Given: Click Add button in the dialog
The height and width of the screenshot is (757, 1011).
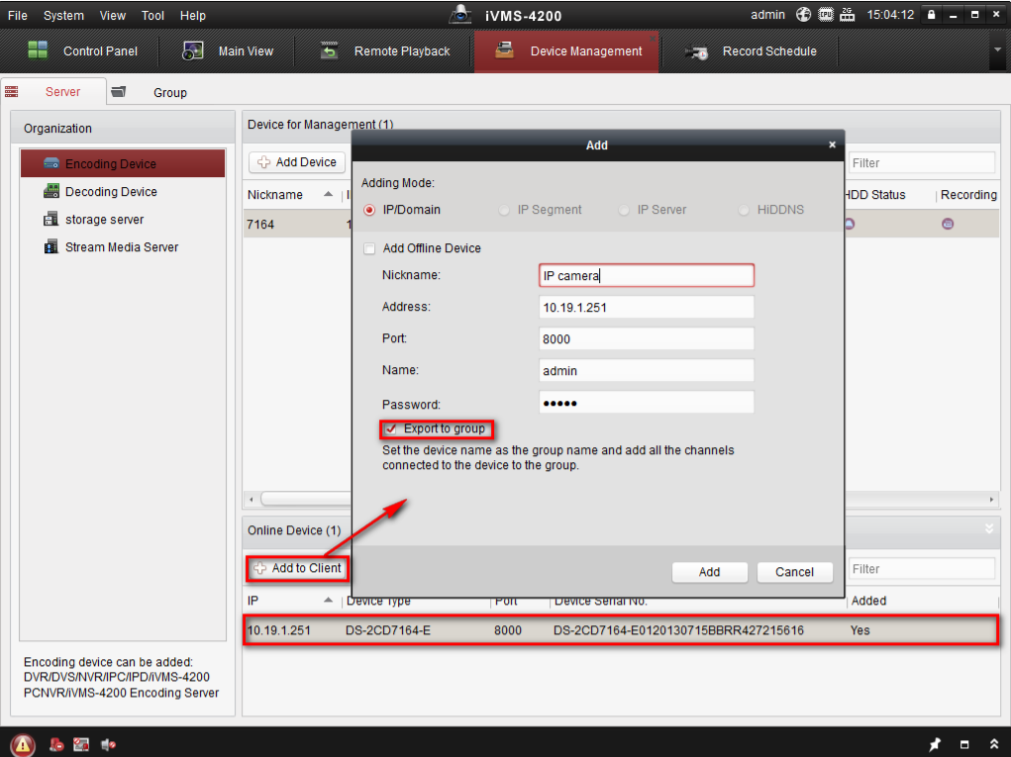Looking at the screenshot, I should (x=709, y=572).
